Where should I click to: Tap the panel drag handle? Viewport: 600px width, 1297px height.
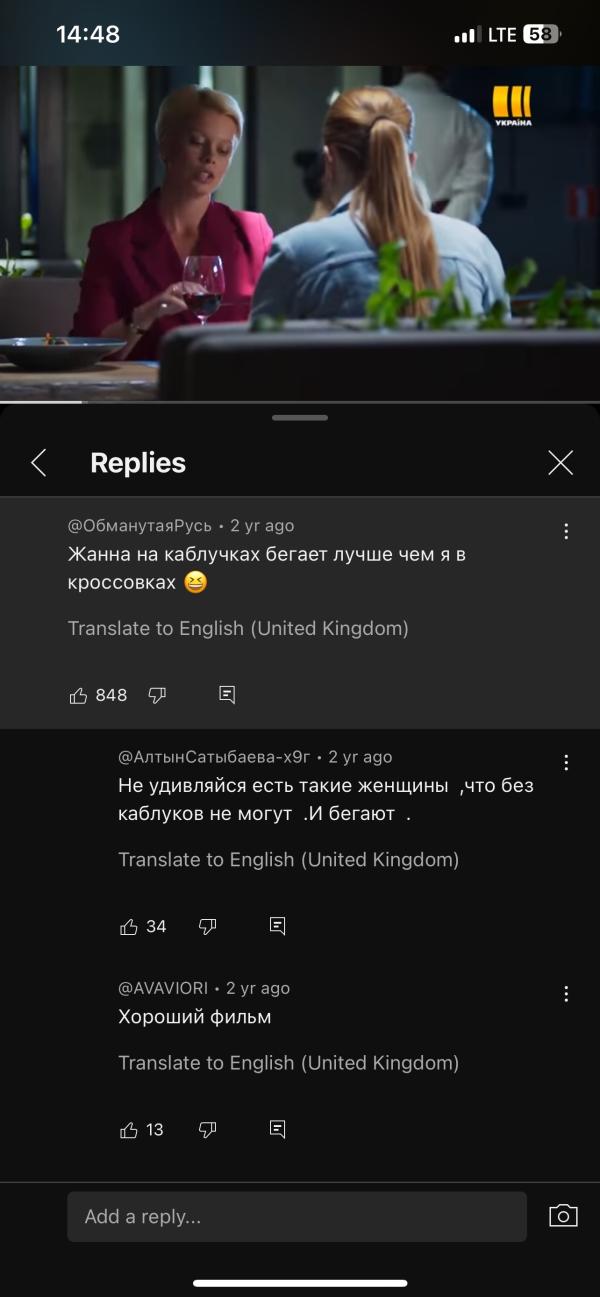(x=300, y=418)
